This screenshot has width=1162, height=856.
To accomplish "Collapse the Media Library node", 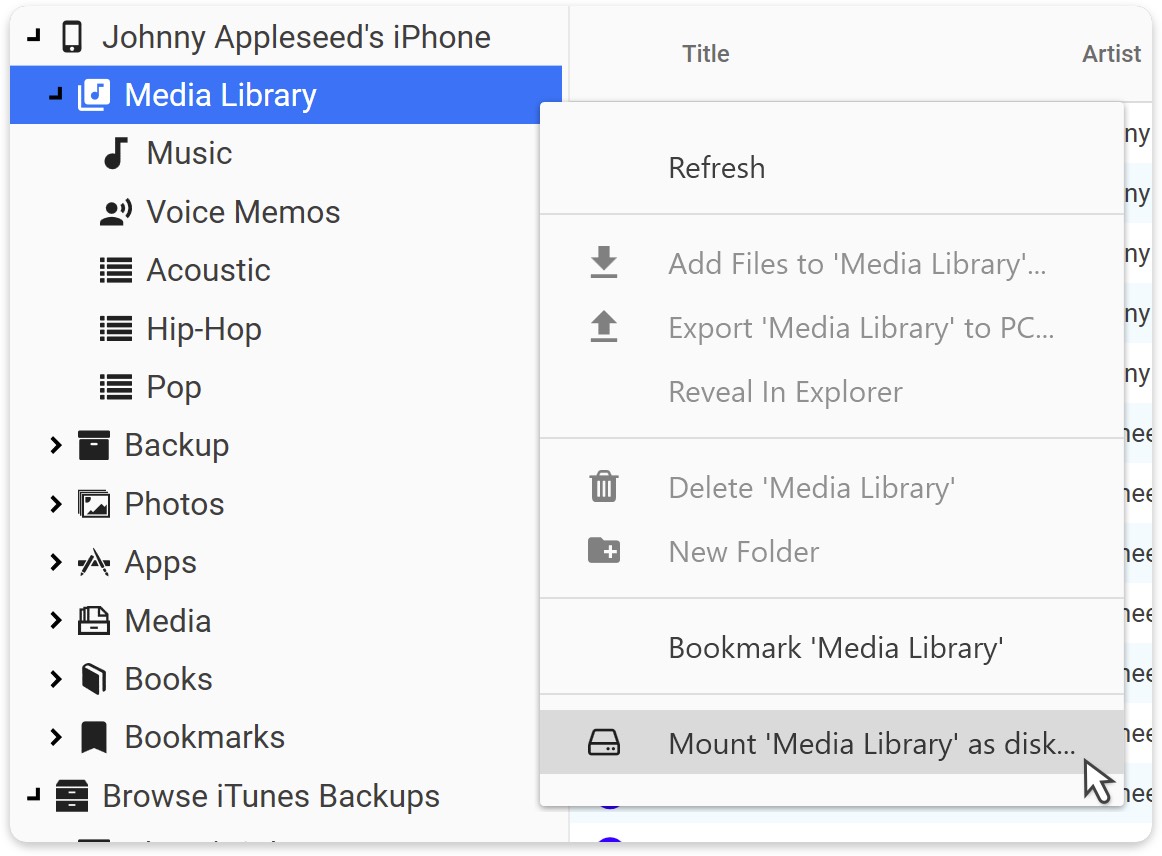I will (56, 95).
